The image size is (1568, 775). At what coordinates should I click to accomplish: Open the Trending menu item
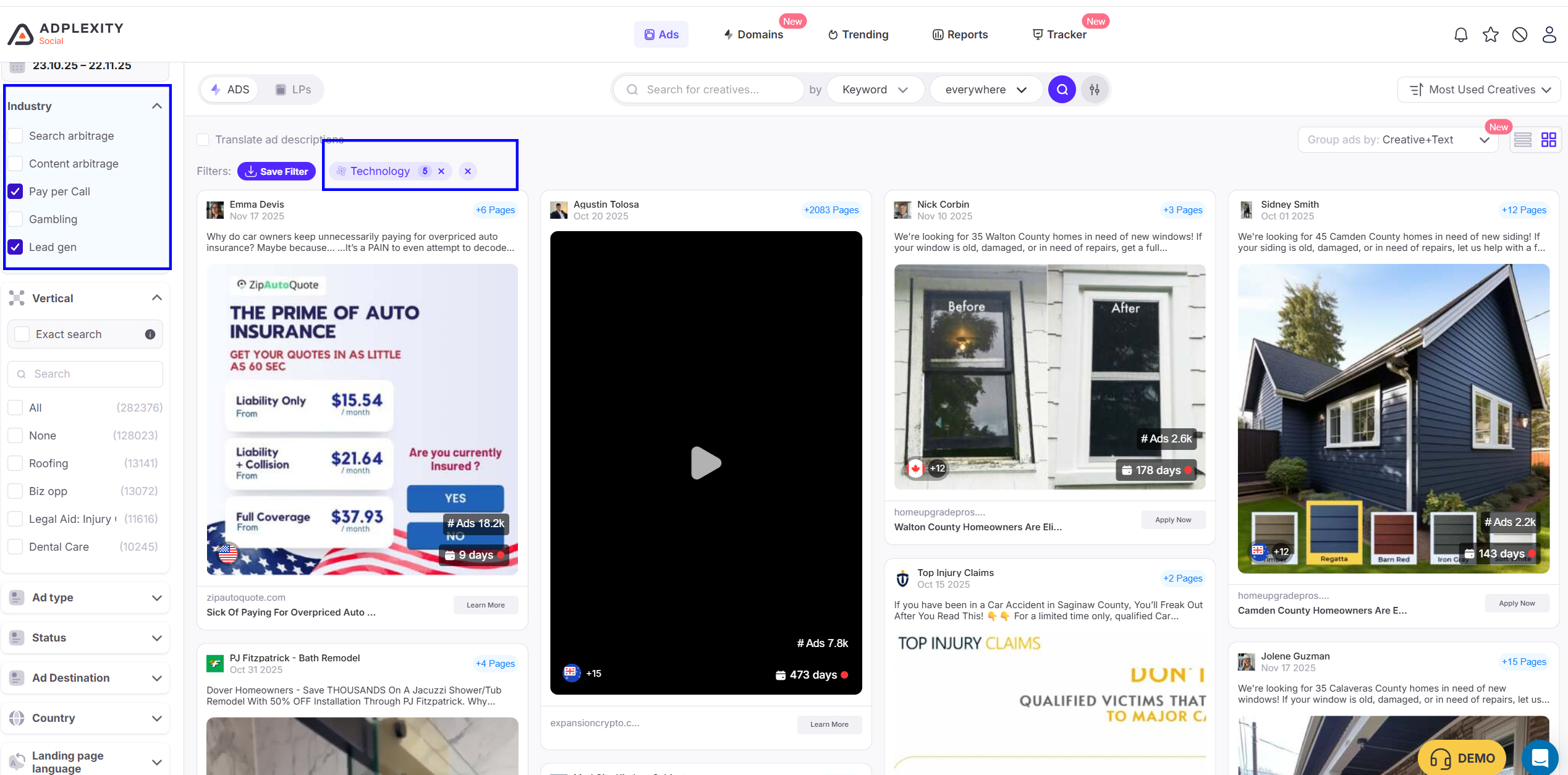click(858, 35)
